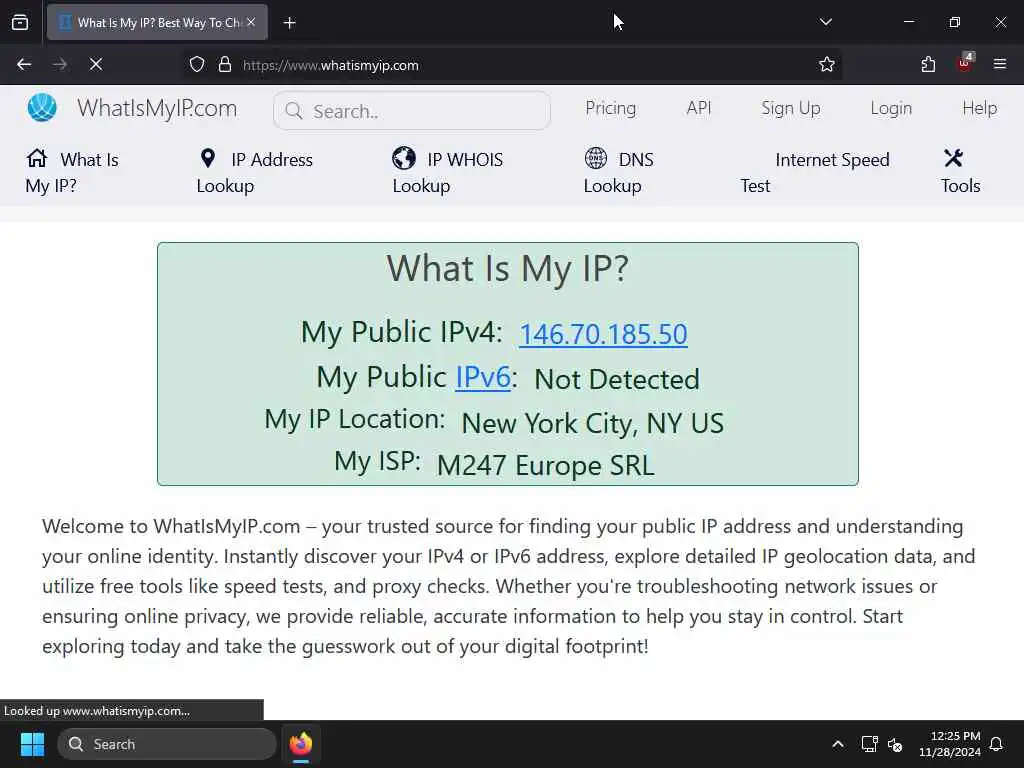Viewport: 1024px width, 768px height.
Task: Stop page loading with the X button
Action: click(96, 64)
